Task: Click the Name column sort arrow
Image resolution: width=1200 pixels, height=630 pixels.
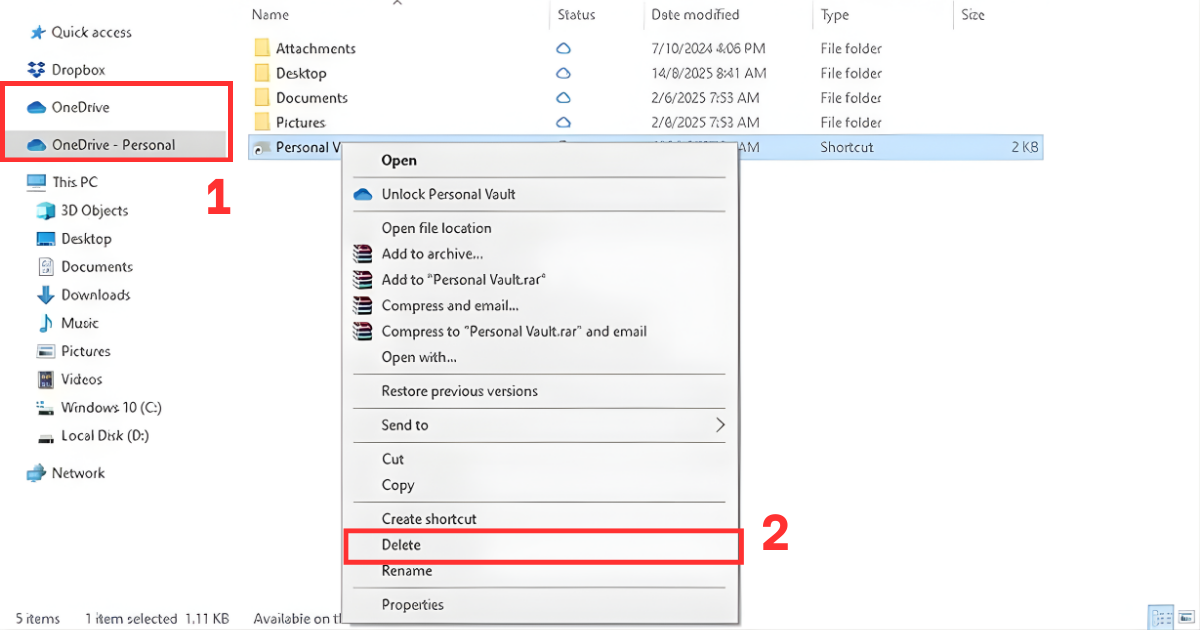Action: click(397, 5)
